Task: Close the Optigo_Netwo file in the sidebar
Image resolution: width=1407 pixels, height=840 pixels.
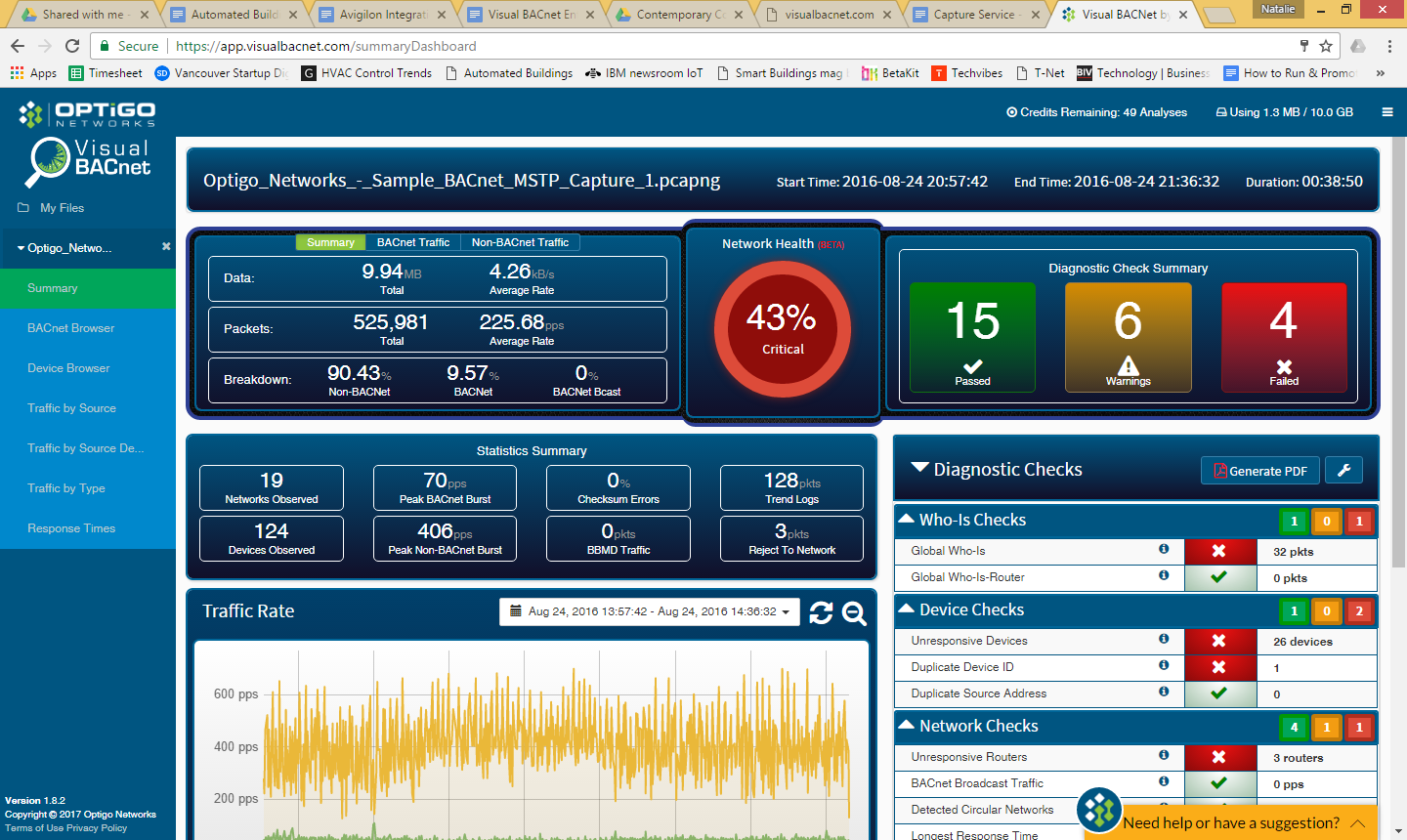Action: (x=164, y=248)
